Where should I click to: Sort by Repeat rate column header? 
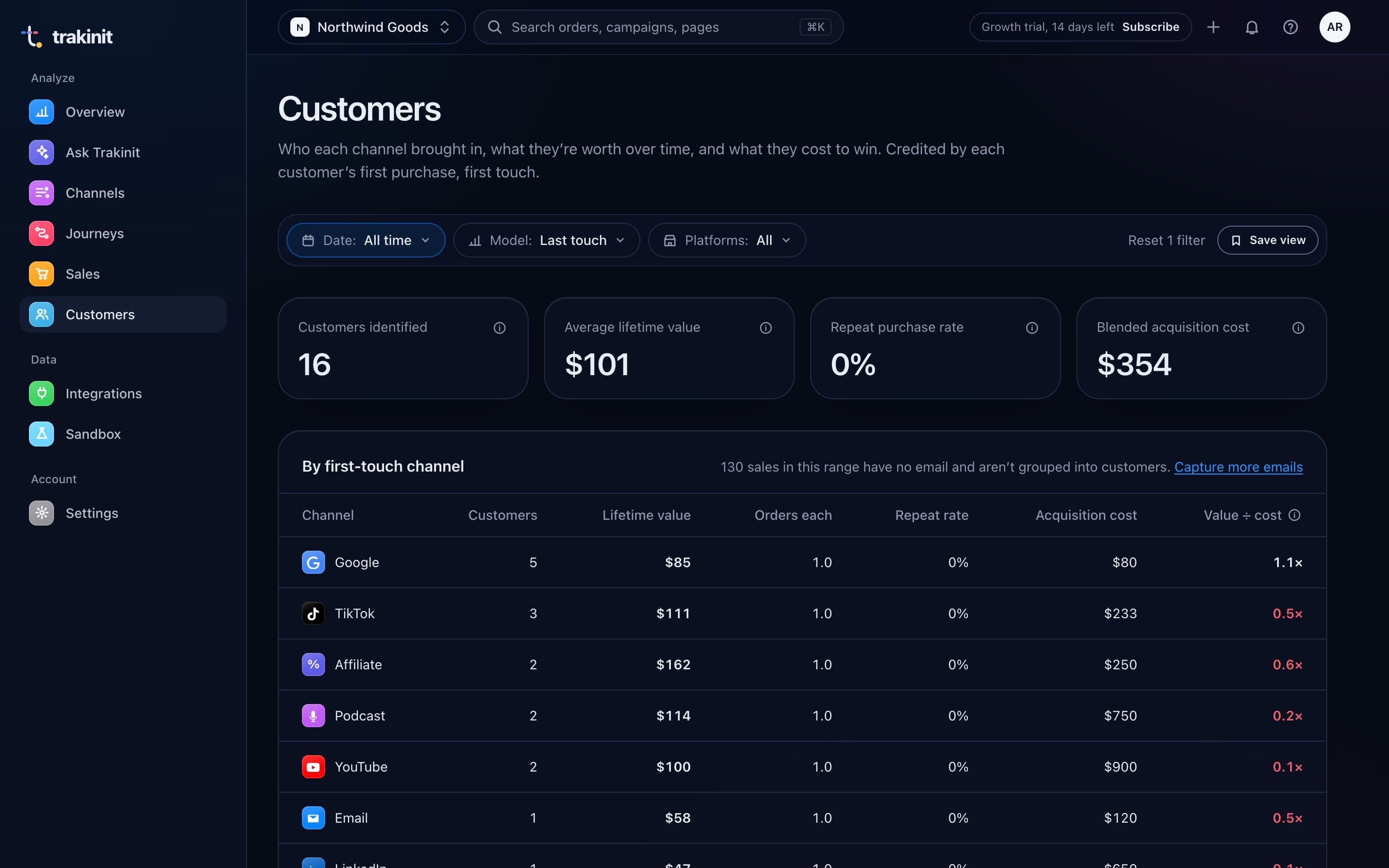(932, 515)
